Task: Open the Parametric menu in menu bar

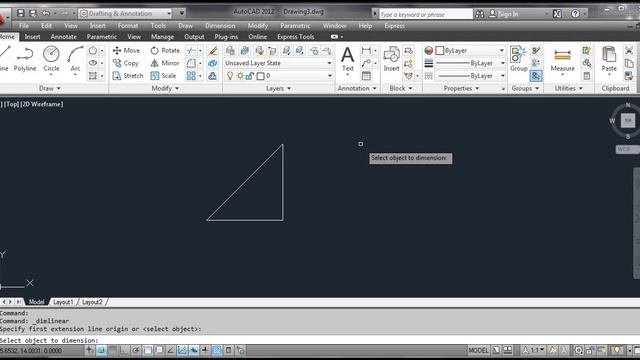Action: coord(295,26)
